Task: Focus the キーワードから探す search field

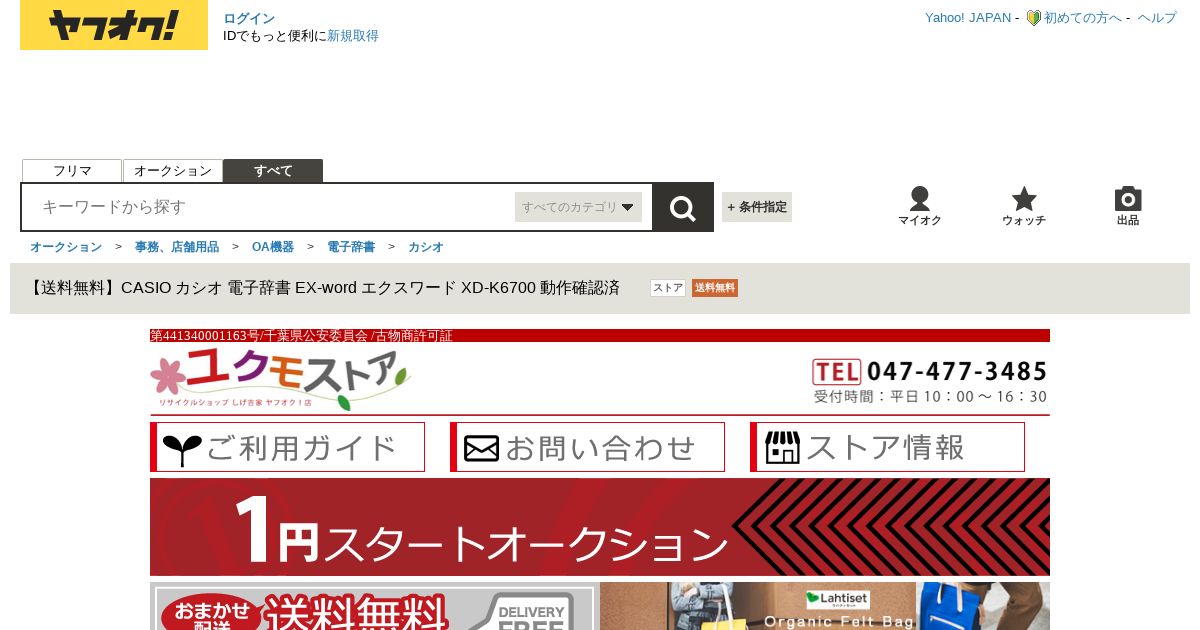Action: (268, 207)
